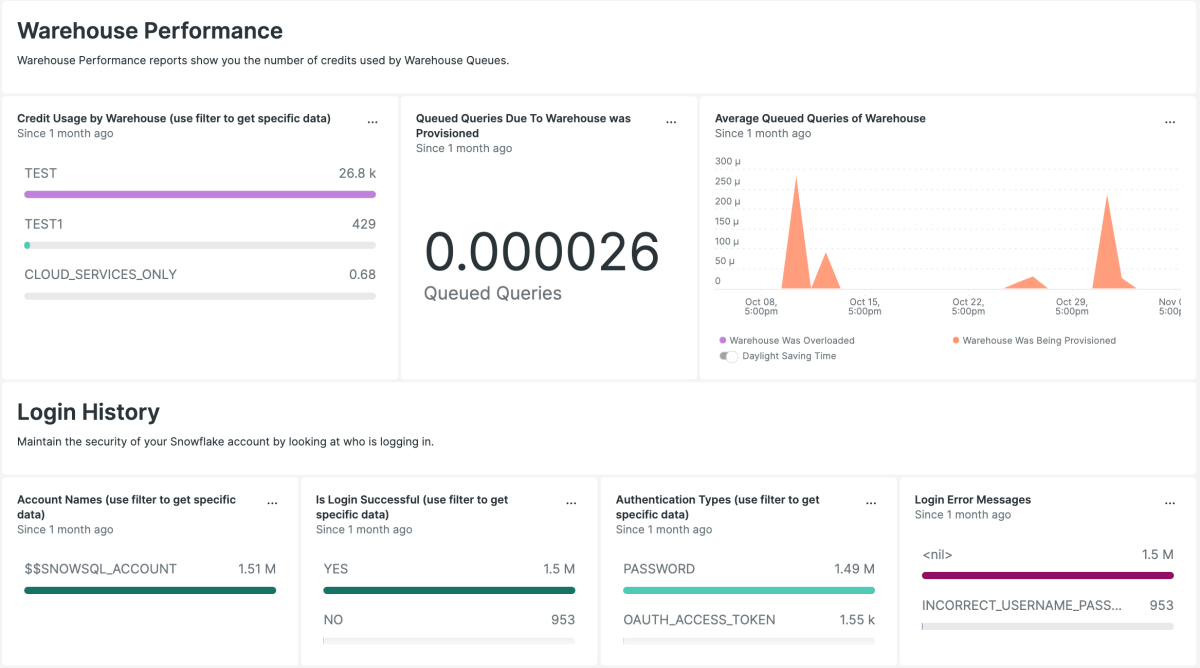Open Account Names widget ellipsis menu
This screenshot has width=1200, height=668.
click(272, 503)
